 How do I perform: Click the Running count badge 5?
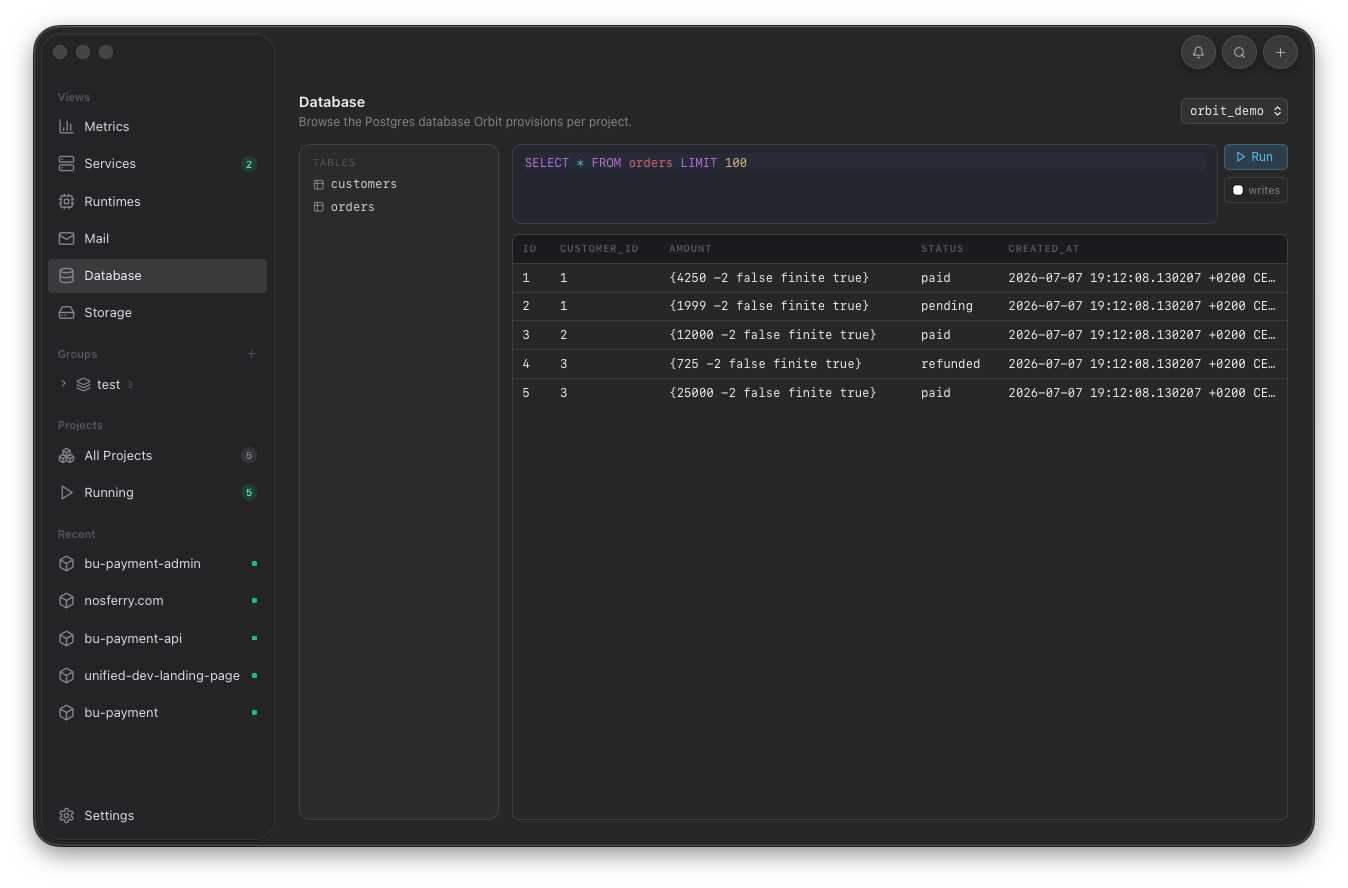coord(249,493)
